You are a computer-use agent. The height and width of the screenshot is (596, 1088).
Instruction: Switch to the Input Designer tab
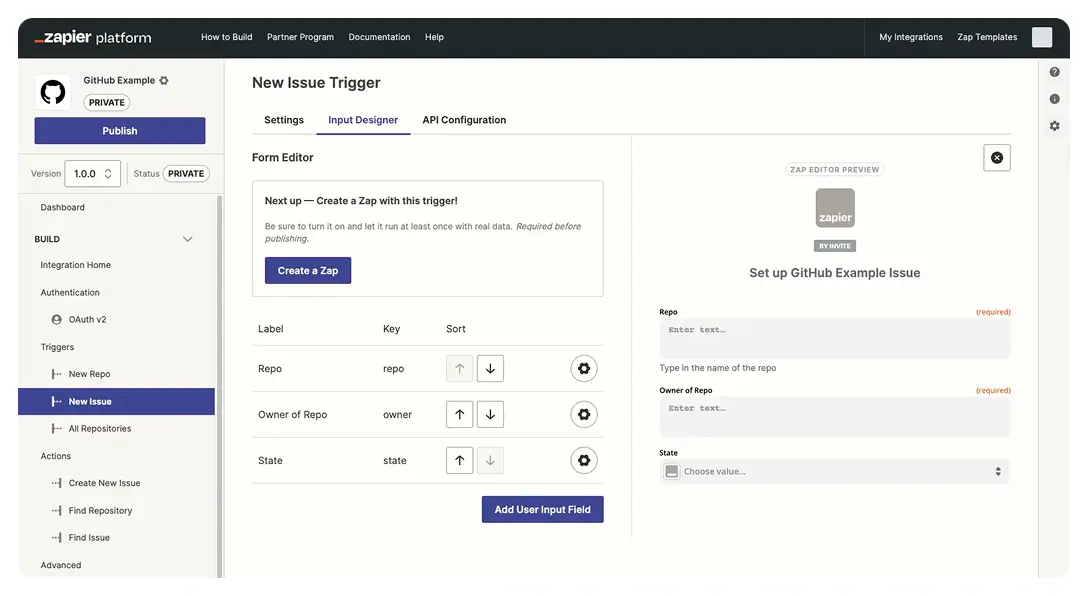(363, 120)
